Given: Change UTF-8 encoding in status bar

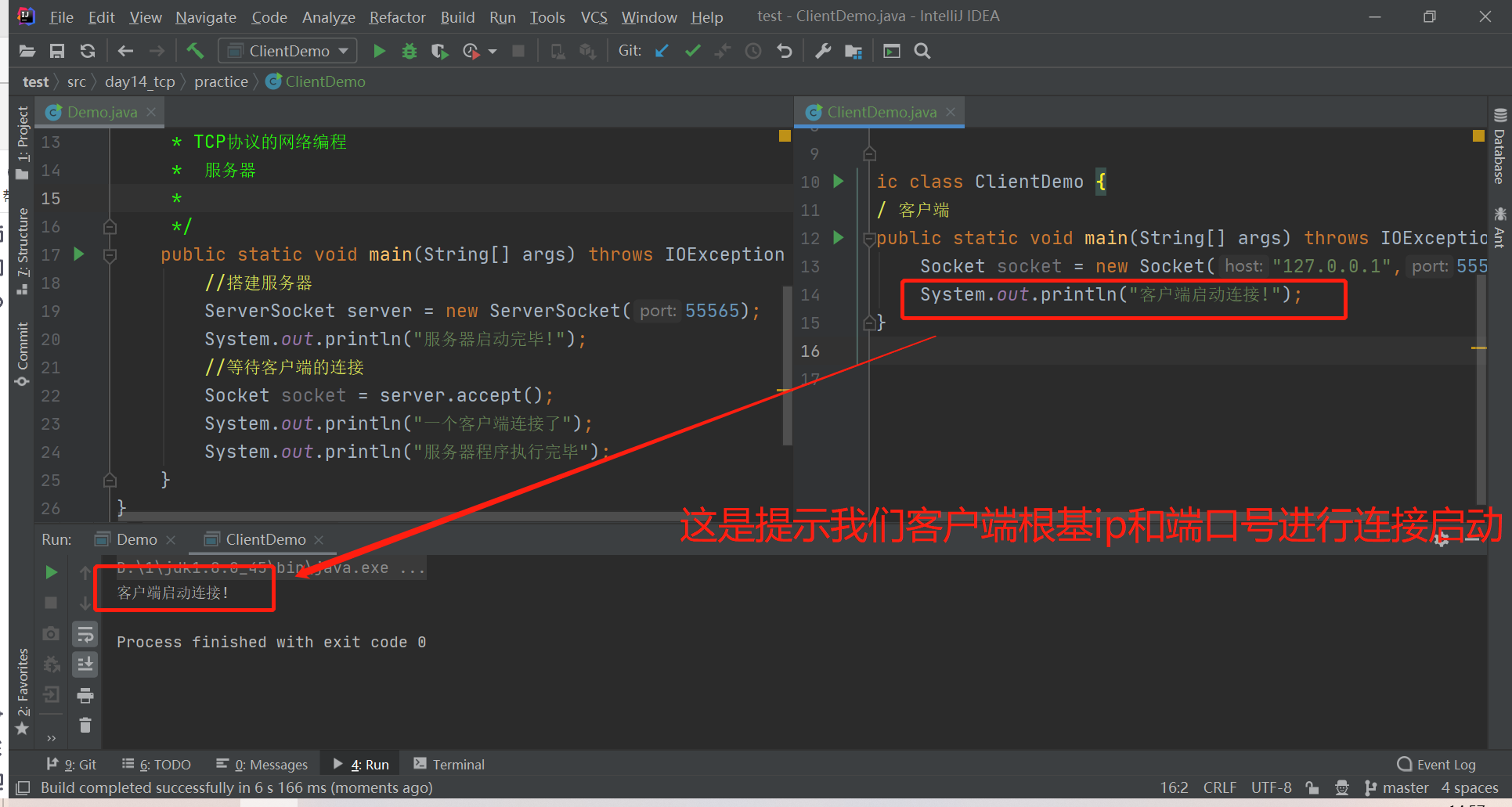Looking at the screenshot, I should pos(1271,787).
